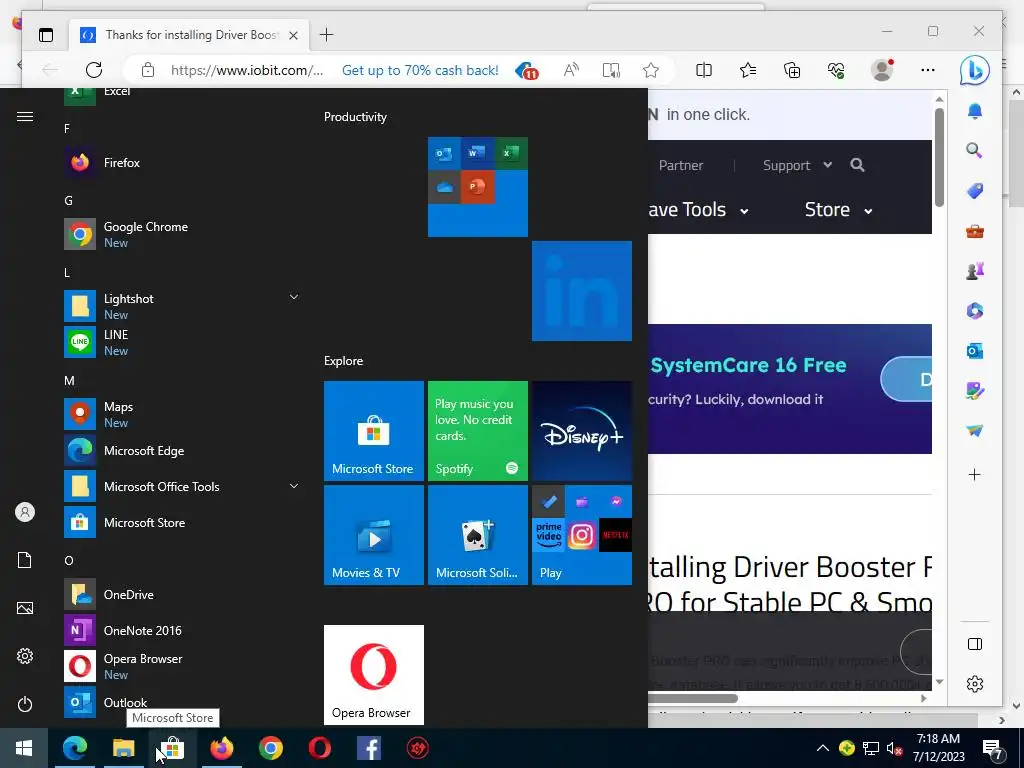Add this page to favorites

point(650,70)
